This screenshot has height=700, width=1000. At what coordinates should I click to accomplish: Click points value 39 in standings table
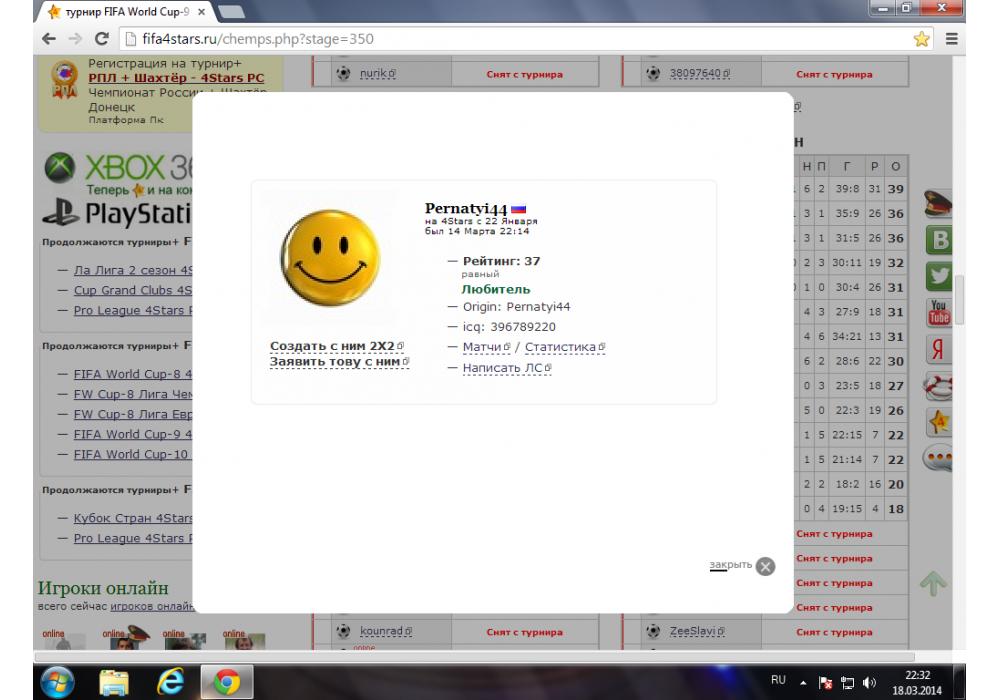[x=895, y=189]
